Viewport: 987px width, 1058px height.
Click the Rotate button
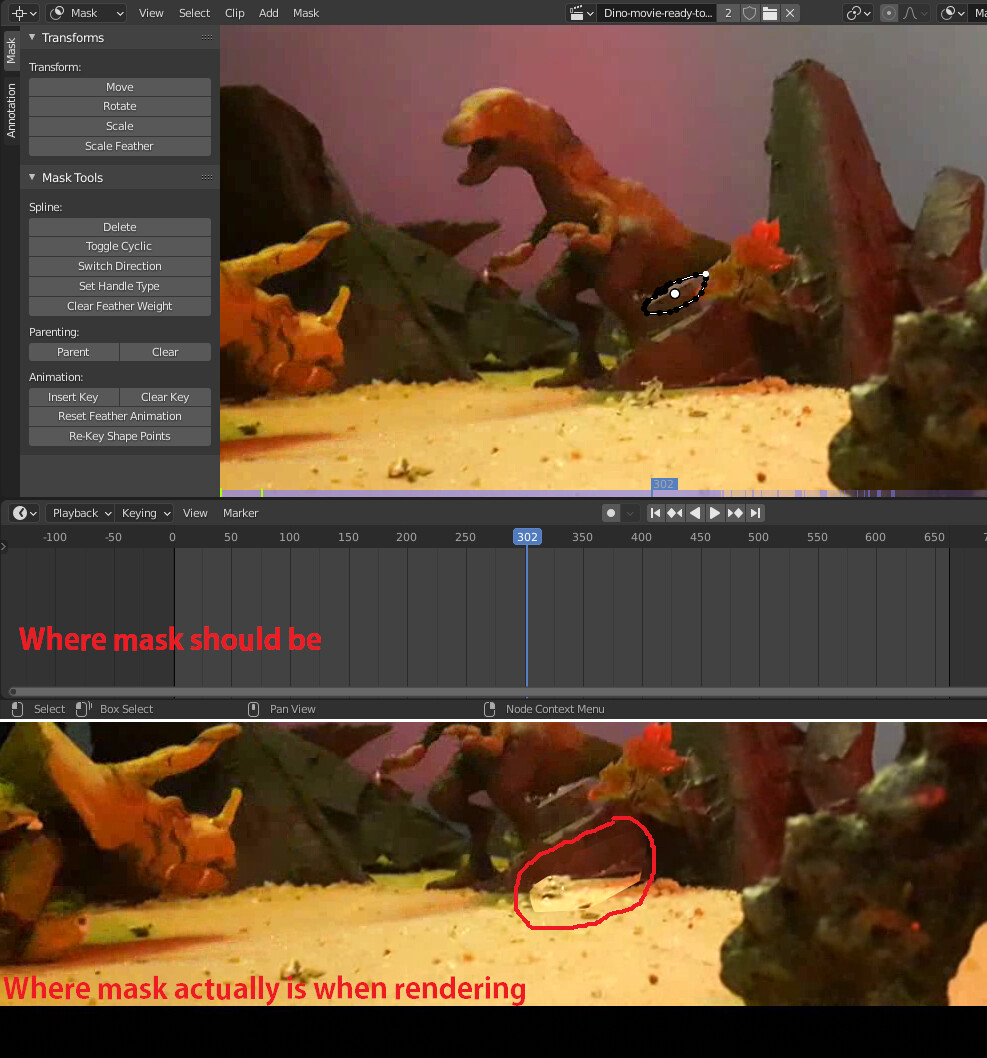point(119,106)
